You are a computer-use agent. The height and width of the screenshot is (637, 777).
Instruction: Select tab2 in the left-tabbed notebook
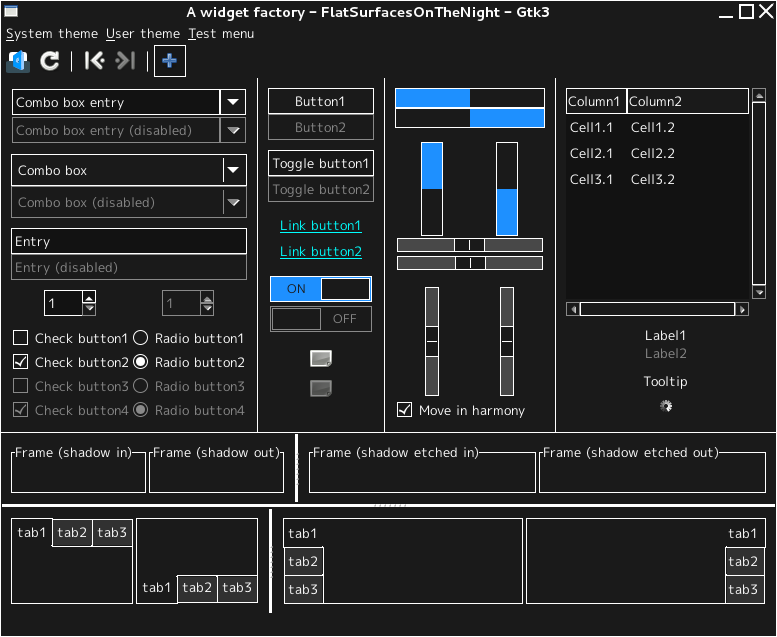click(303, 562)
